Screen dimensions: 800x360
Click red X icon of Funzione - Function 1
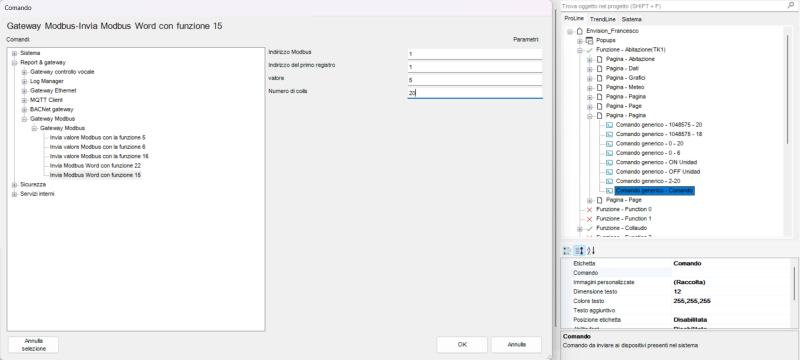pos(589,219)
